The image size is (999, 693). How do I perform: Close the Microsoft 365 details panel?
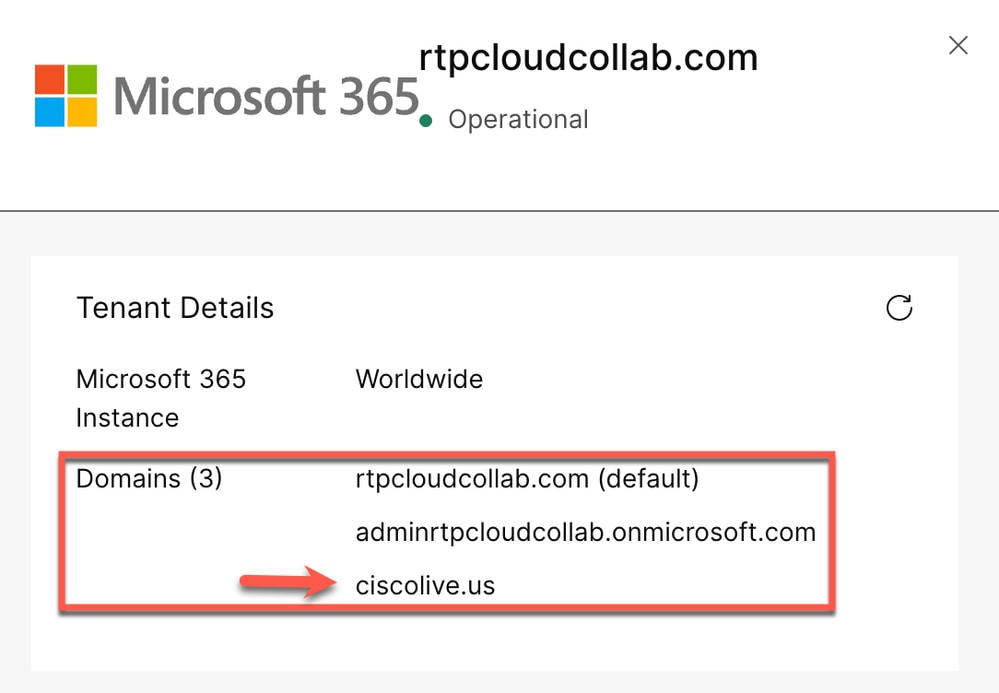tap(958, 45)
